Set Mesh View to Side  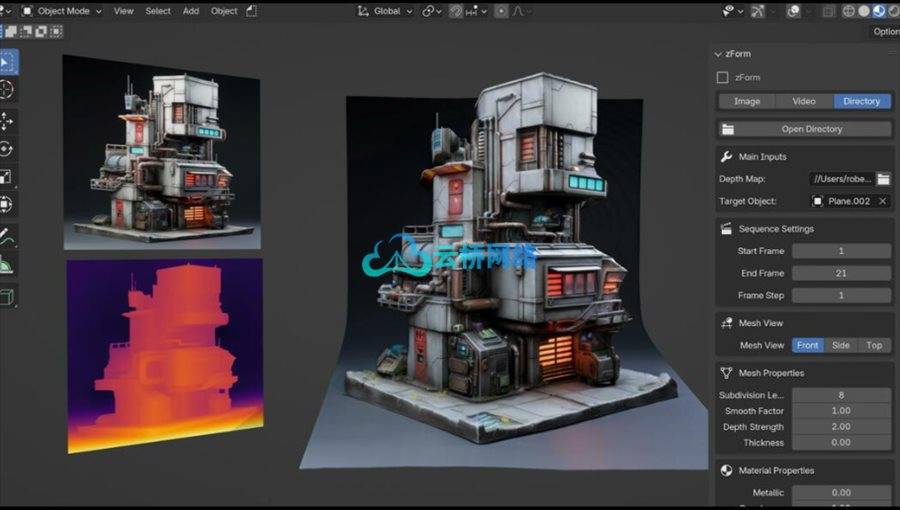841,345
